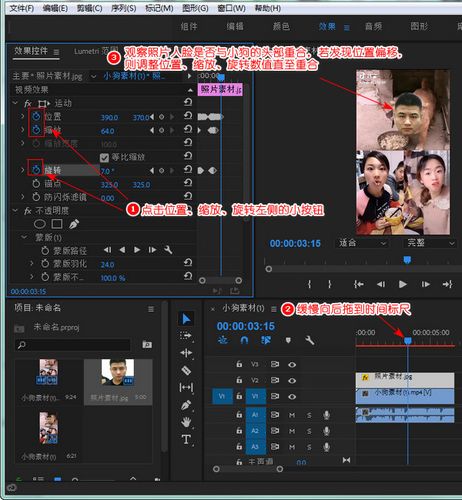Select the Type tool
This screenshot has width=462, height=500.
(x=186, y=439)
